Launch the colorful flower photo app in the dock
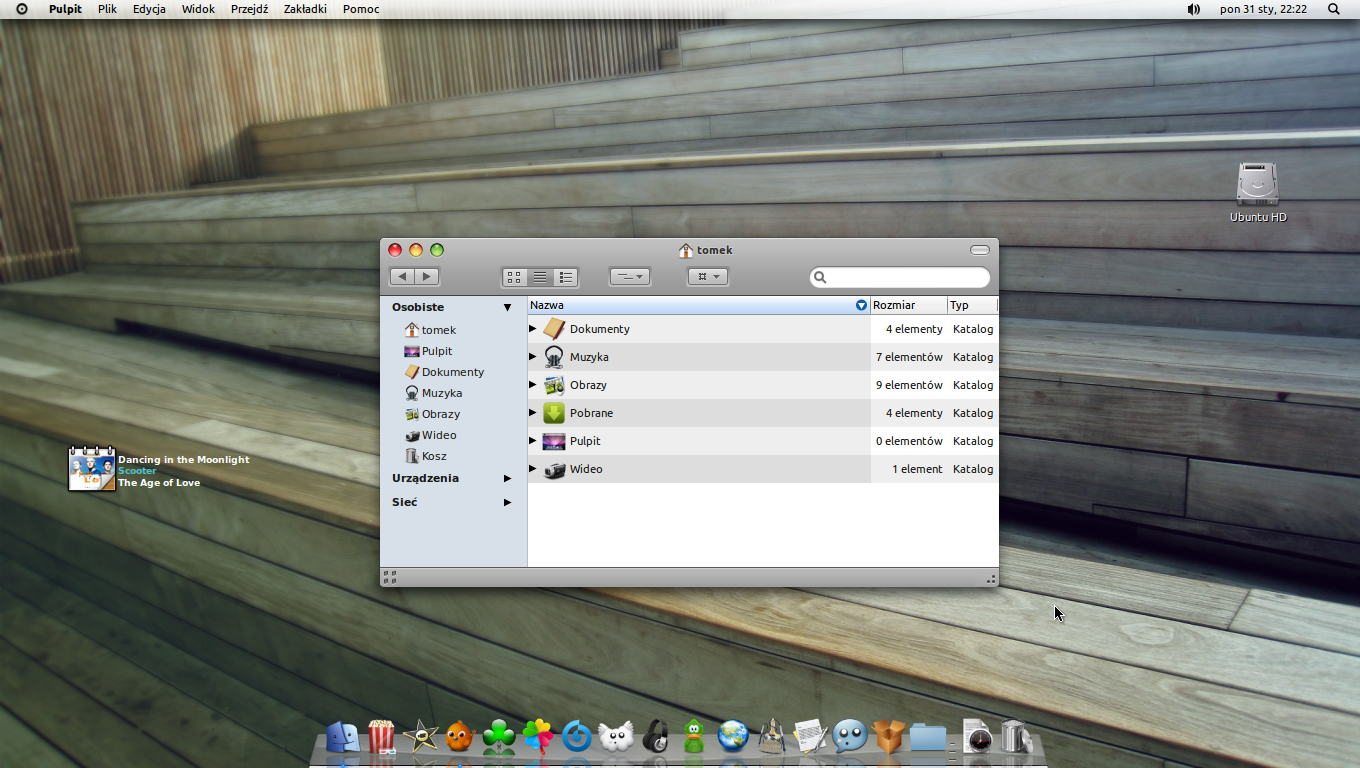Image resolution: width=1360 pixels, height=768 pixels. pos(538,736)
